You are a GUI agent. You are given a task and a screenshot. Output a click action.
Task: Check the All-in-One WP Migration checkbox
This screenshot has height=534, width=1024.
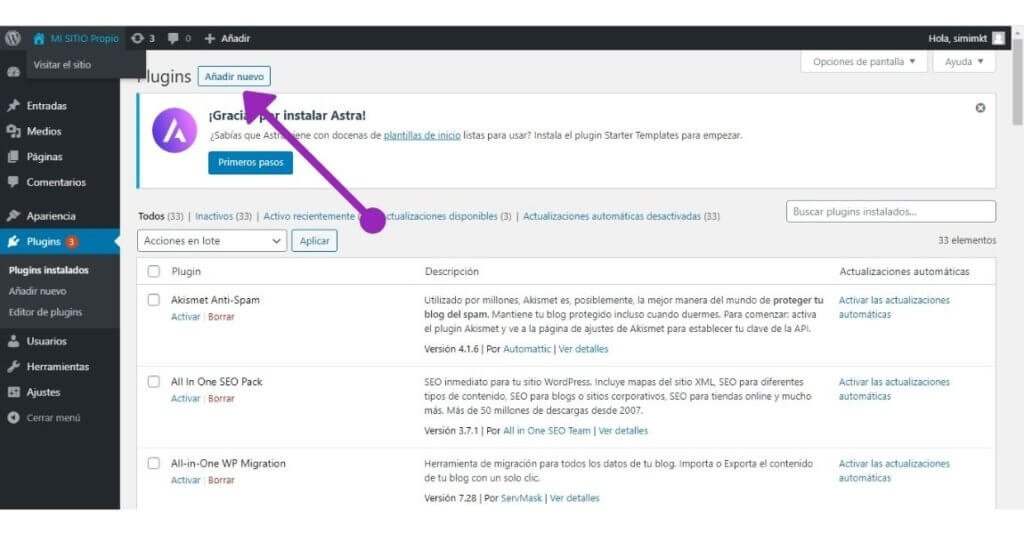pyautogui.click(x=153, y=463)
